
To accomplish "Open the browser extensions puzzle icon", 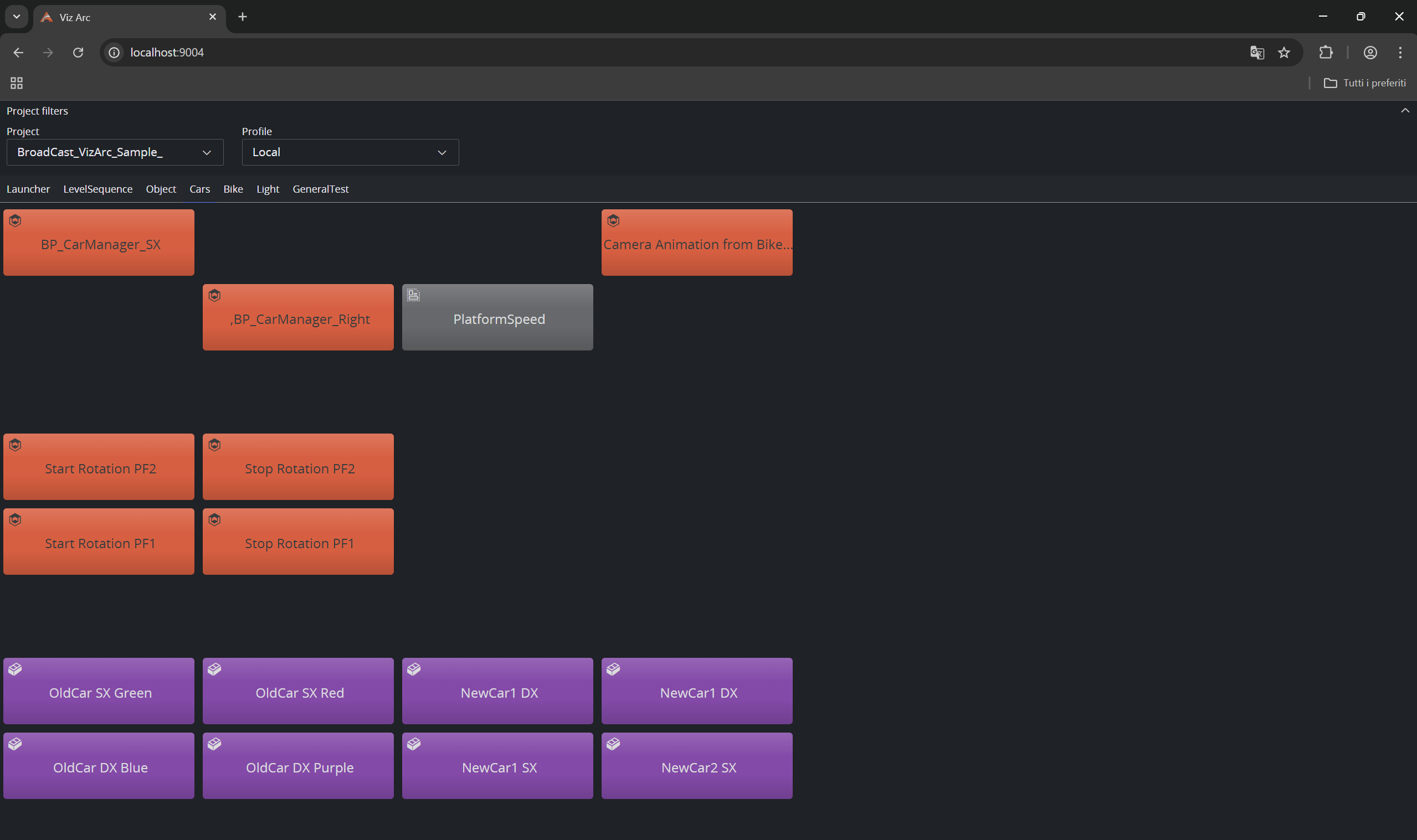I will pos(1325,53).
